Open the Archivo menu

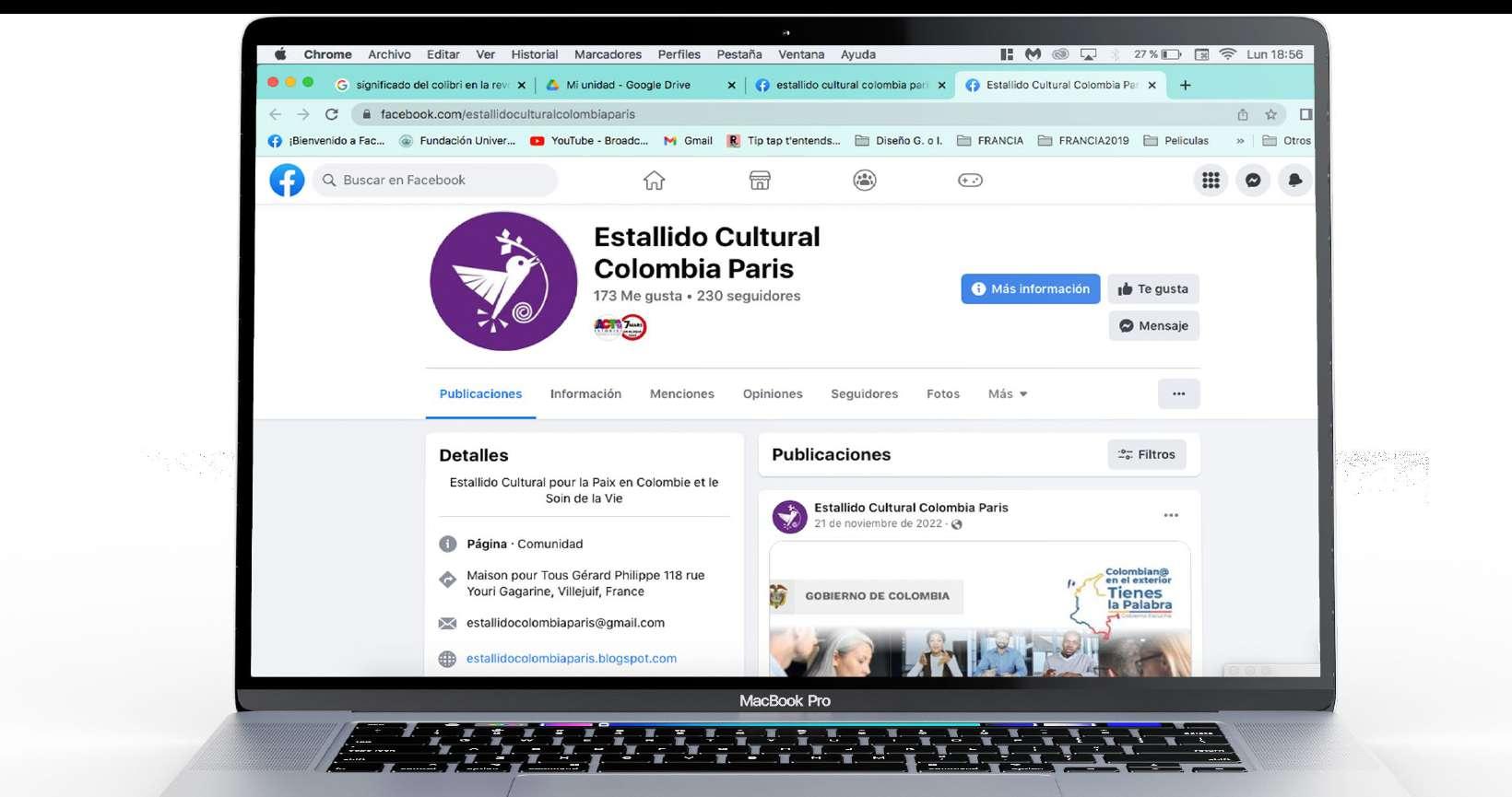point(389,54)
